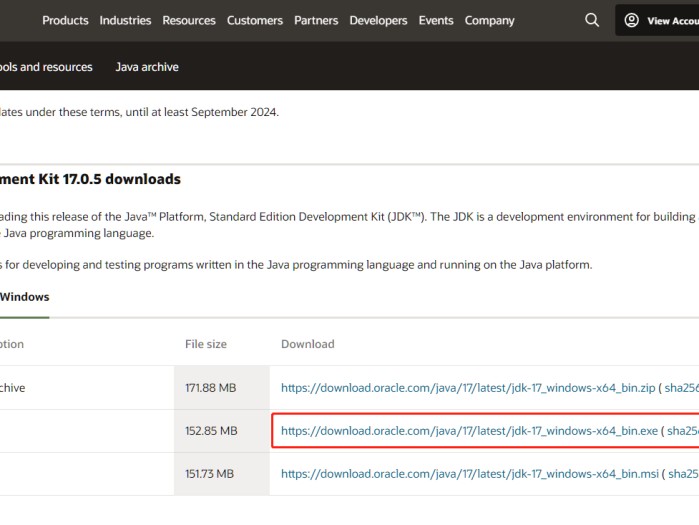Expand the Resources navigation menu
The image size is (699, 525).
tap(189, 20)
